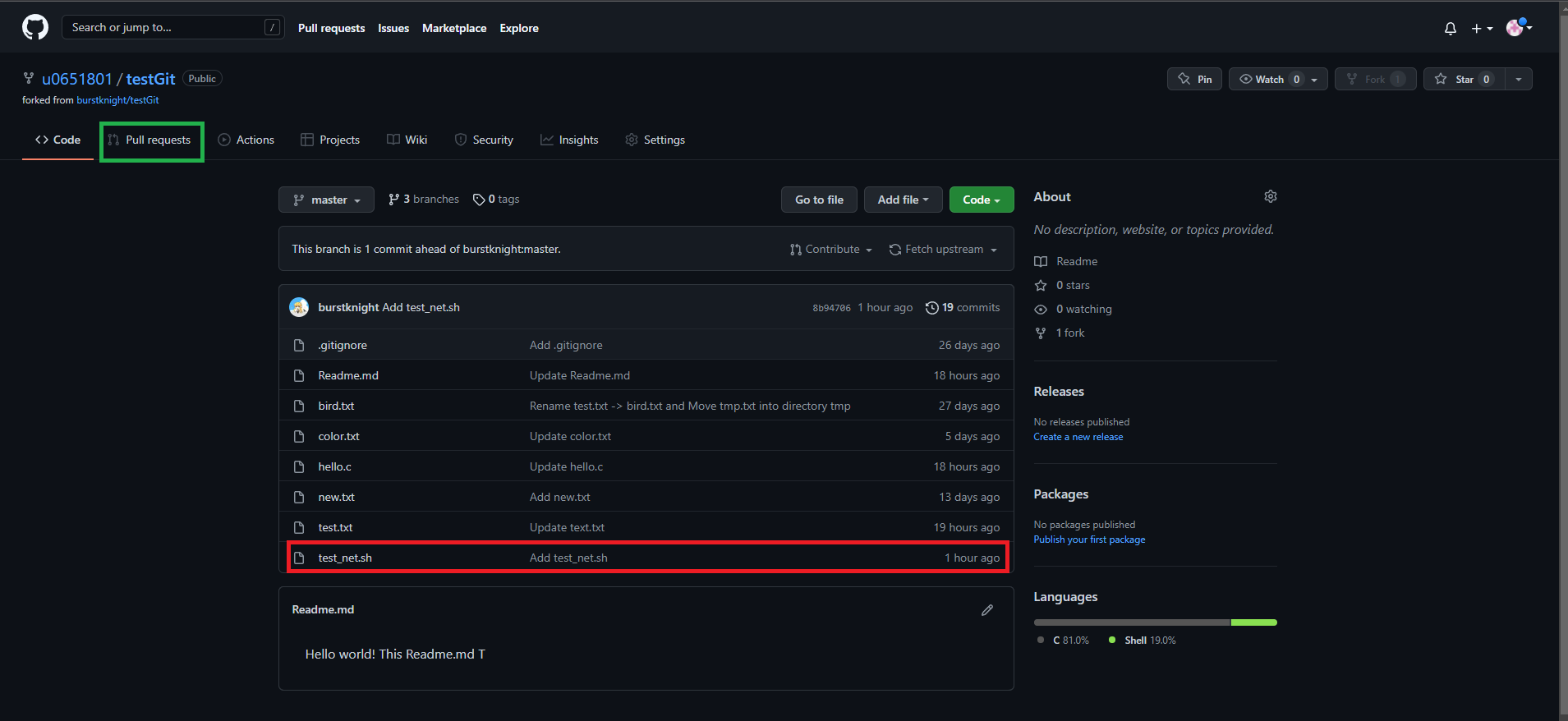The width and height of the screenshot is (1568, 721).
Task: Expand the Watch options arrow
Action: (x=1315, y=80)
